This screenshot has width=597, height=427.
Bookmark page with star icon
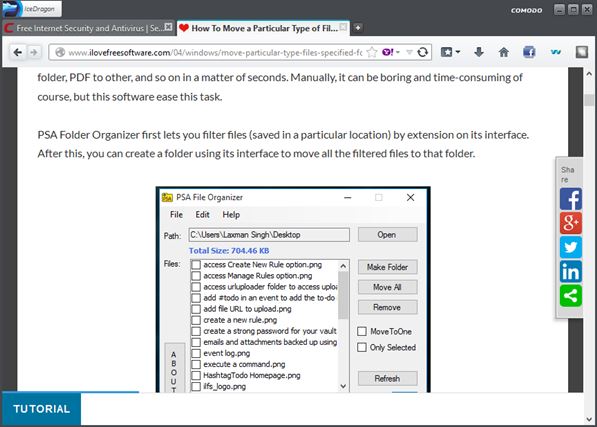click(372, 52)
